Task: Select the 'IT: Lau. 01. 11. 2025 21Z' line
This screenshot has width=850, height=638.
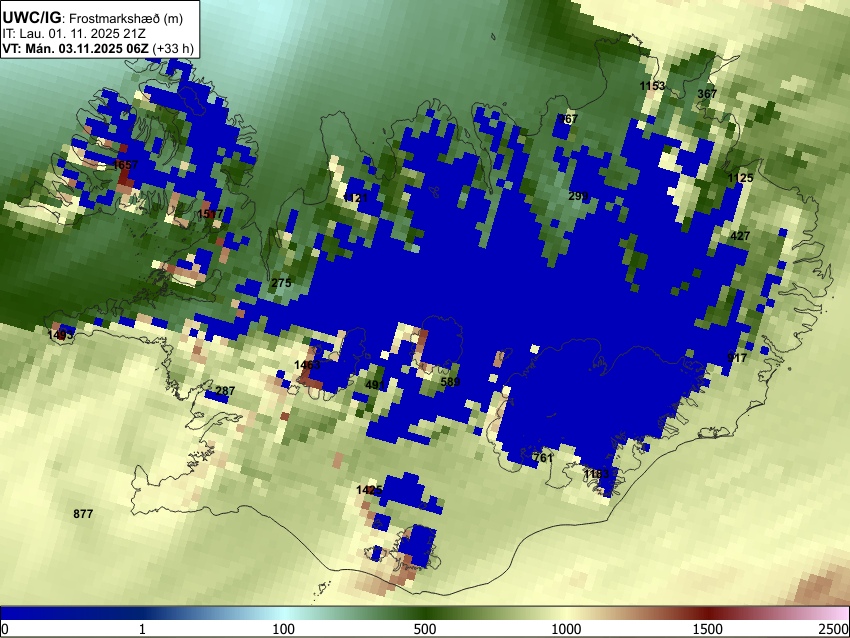Action: 74,33
